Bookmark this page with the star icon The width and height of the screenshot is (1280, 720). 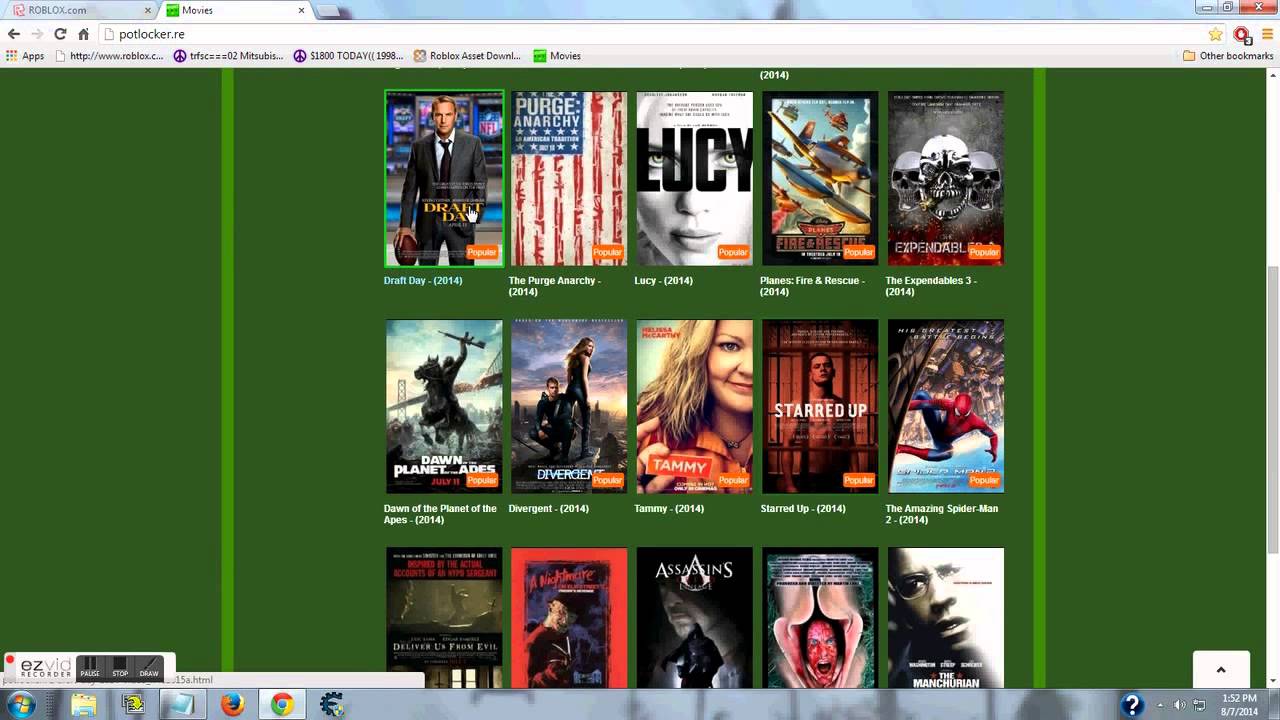pos(1216,34)
